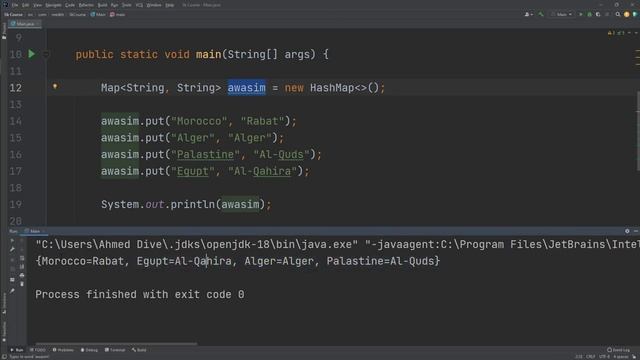
Task: Open the TODO tool window
Action: point(38,350)
